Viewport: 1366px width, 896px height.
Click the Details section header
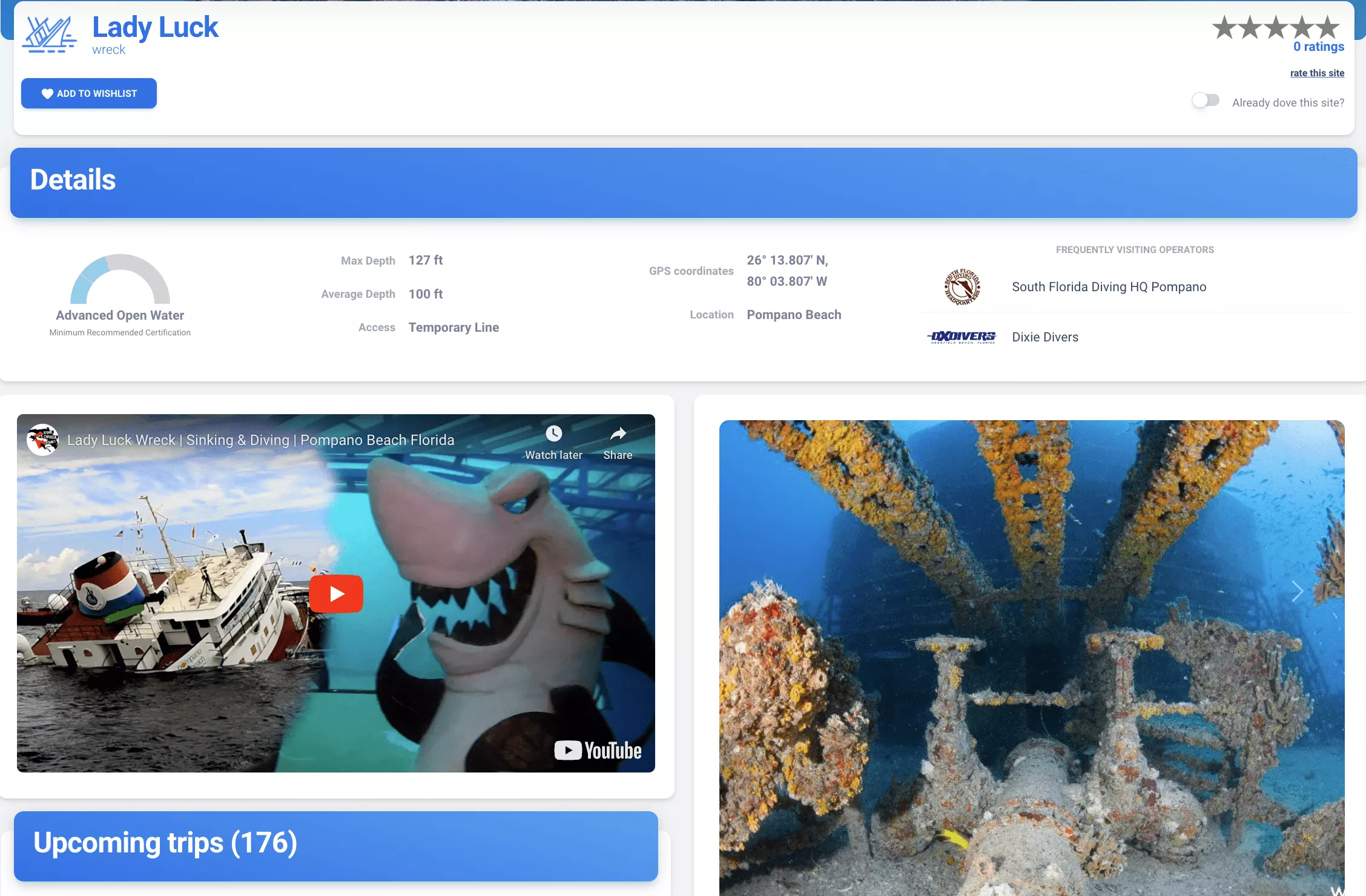click(684, 183)
